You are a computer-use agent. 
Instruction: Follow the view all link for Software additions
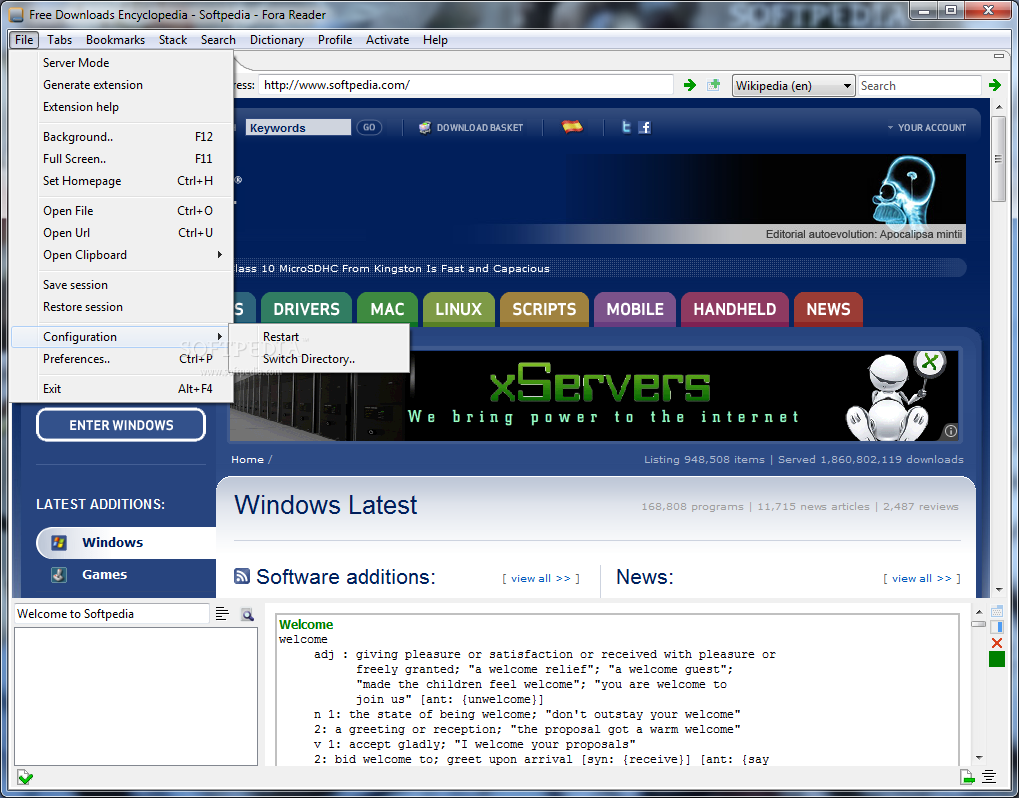point(541,578)
